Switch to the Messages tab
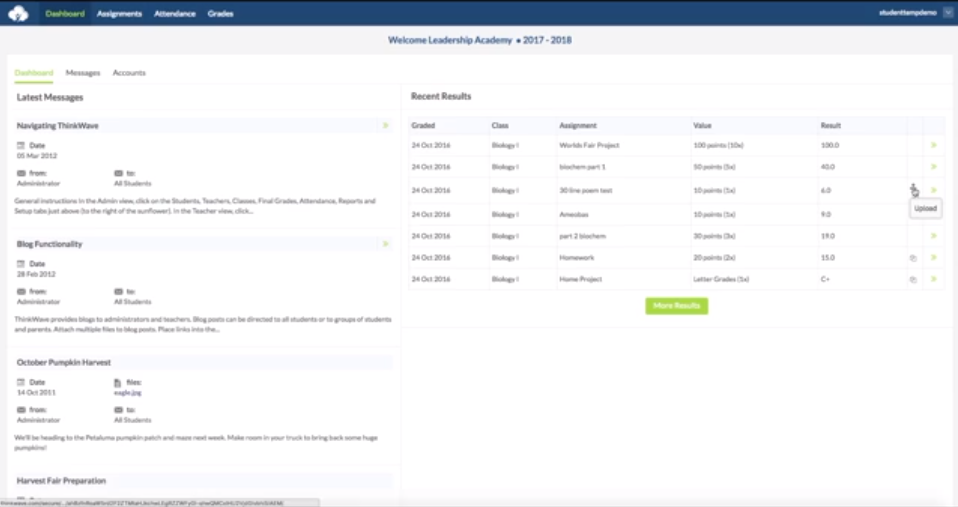 coord(83,73)
